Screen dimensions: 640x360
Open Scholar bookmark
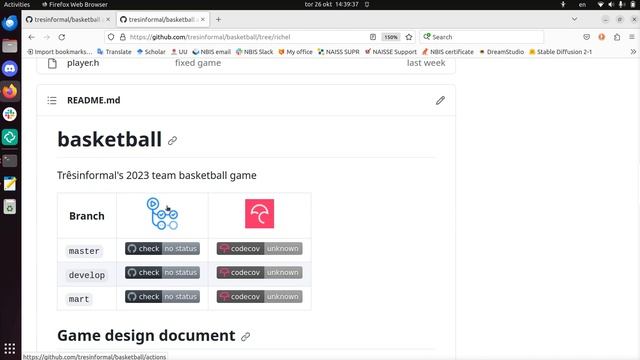151,52
